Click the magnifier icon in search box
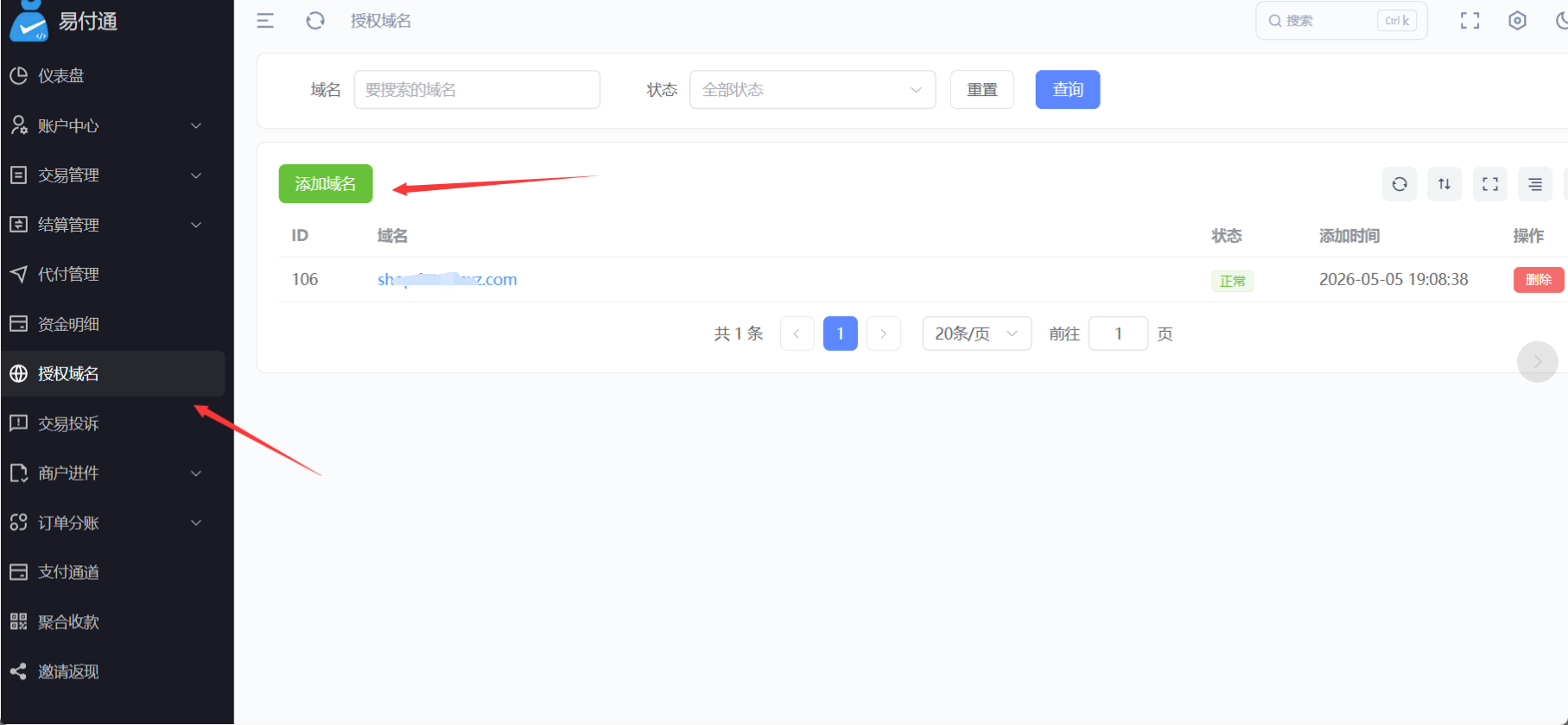This screenshot has width=1568, height=725. click(1275, 21)
